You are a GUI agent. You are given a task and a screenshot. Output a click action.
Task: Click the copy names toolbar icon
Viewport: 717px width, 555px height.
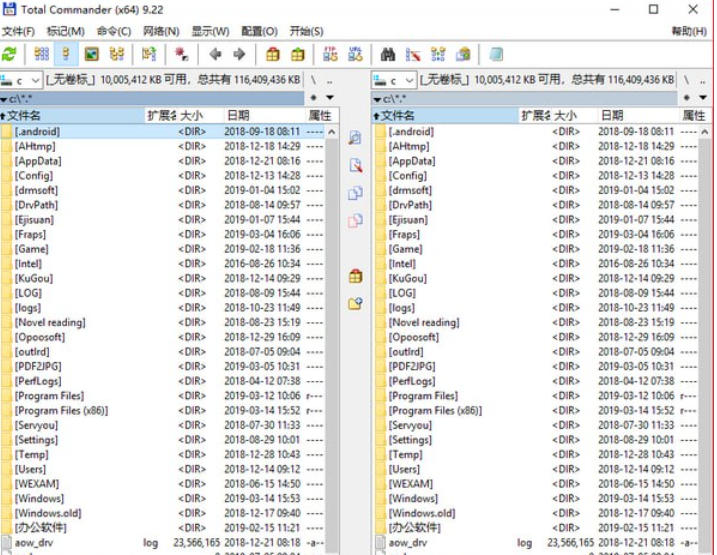click(x=463, y=54)
